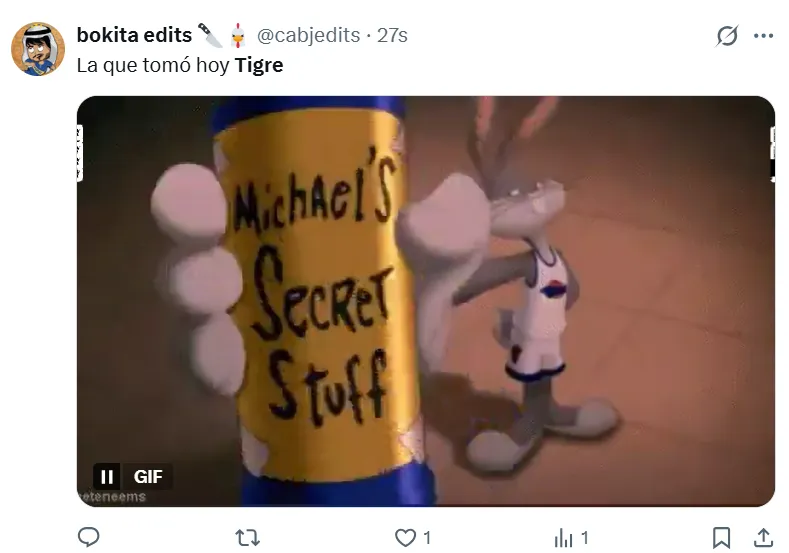The height and width of the screenshot is (553, 789).
Task: Bookmark this post
Action: click(722, 538)
